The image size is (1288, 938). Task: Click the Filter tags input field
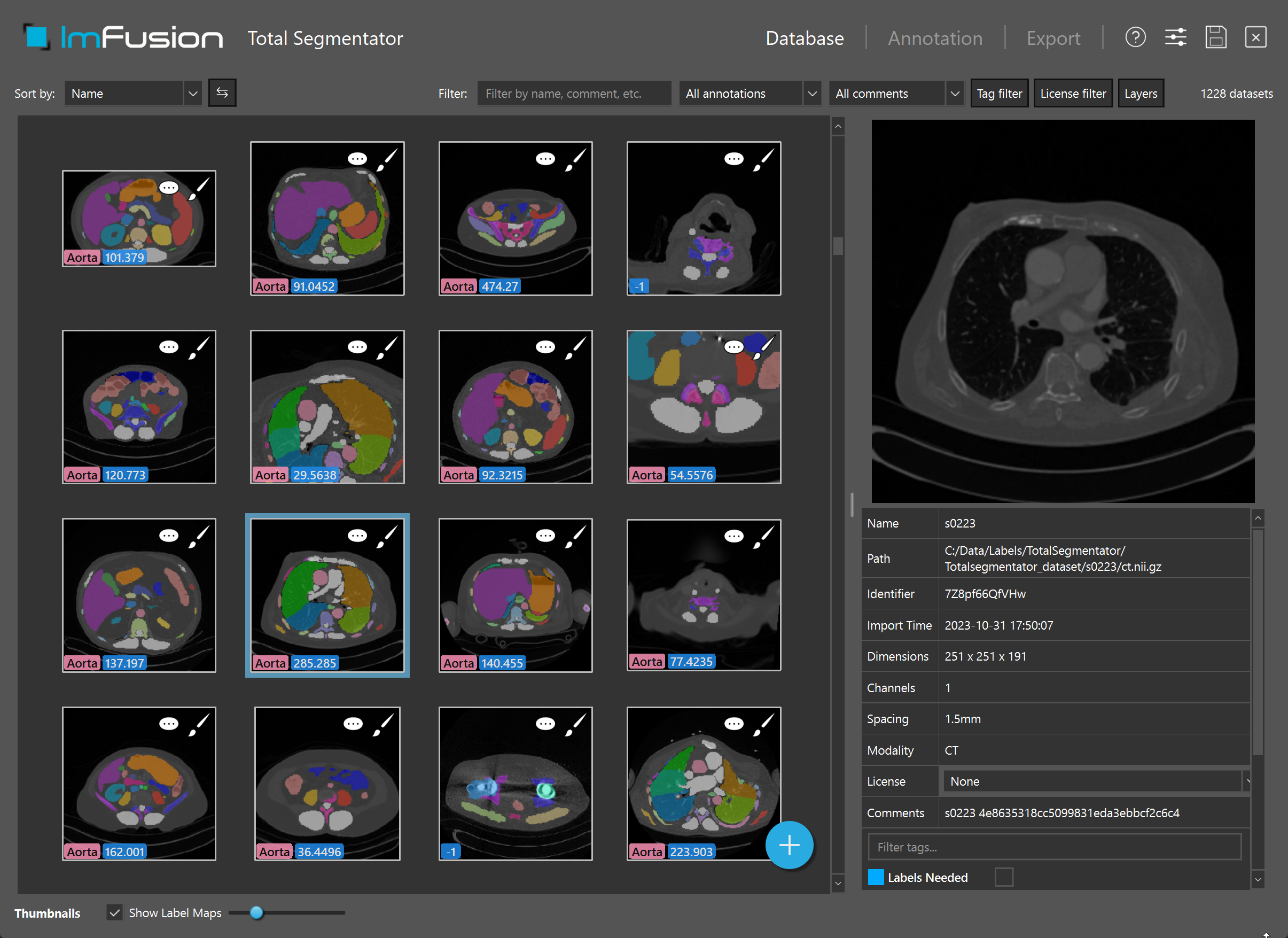pyautogui.click(x=1054, y=847)
